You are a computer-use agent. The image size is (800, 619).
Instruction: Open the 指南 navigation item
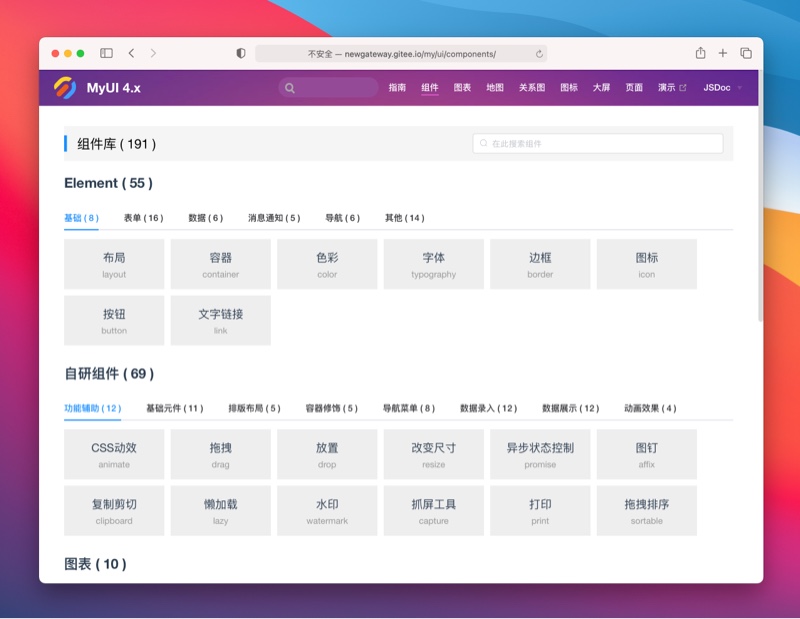click(x=397, y=87)
